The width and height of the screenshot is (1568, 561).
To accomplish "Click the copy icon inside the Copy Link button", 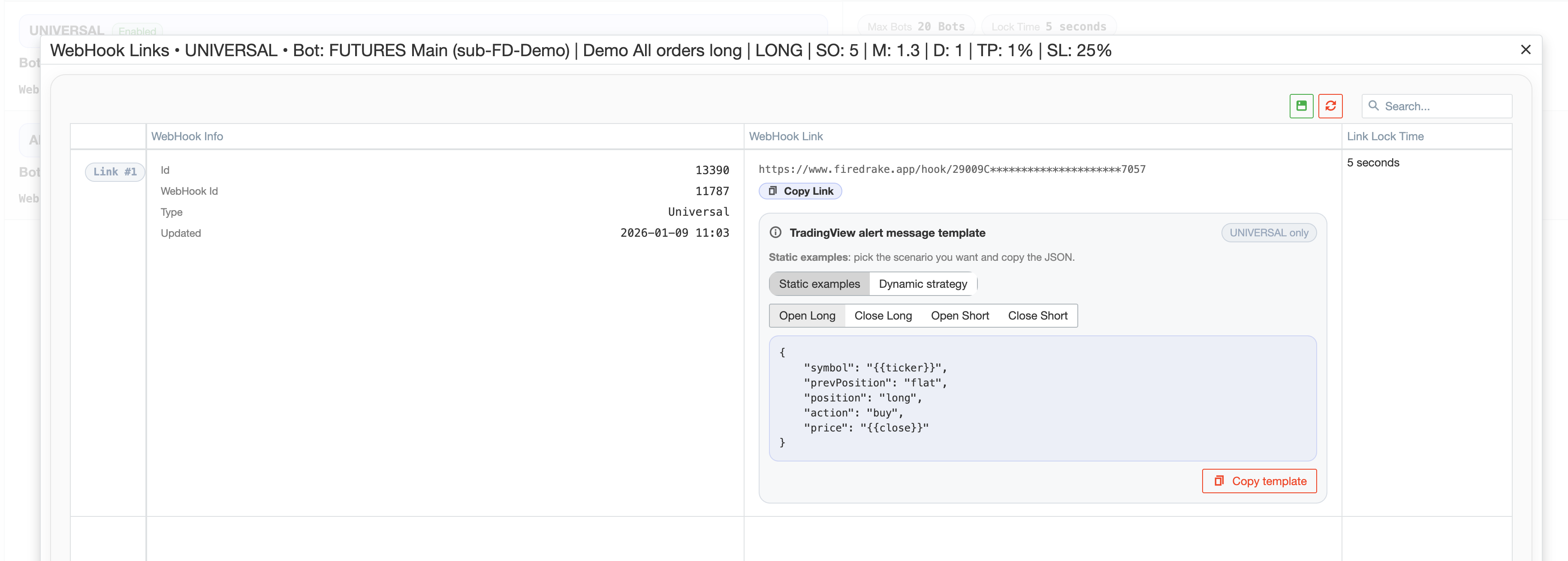I will 773,190.
